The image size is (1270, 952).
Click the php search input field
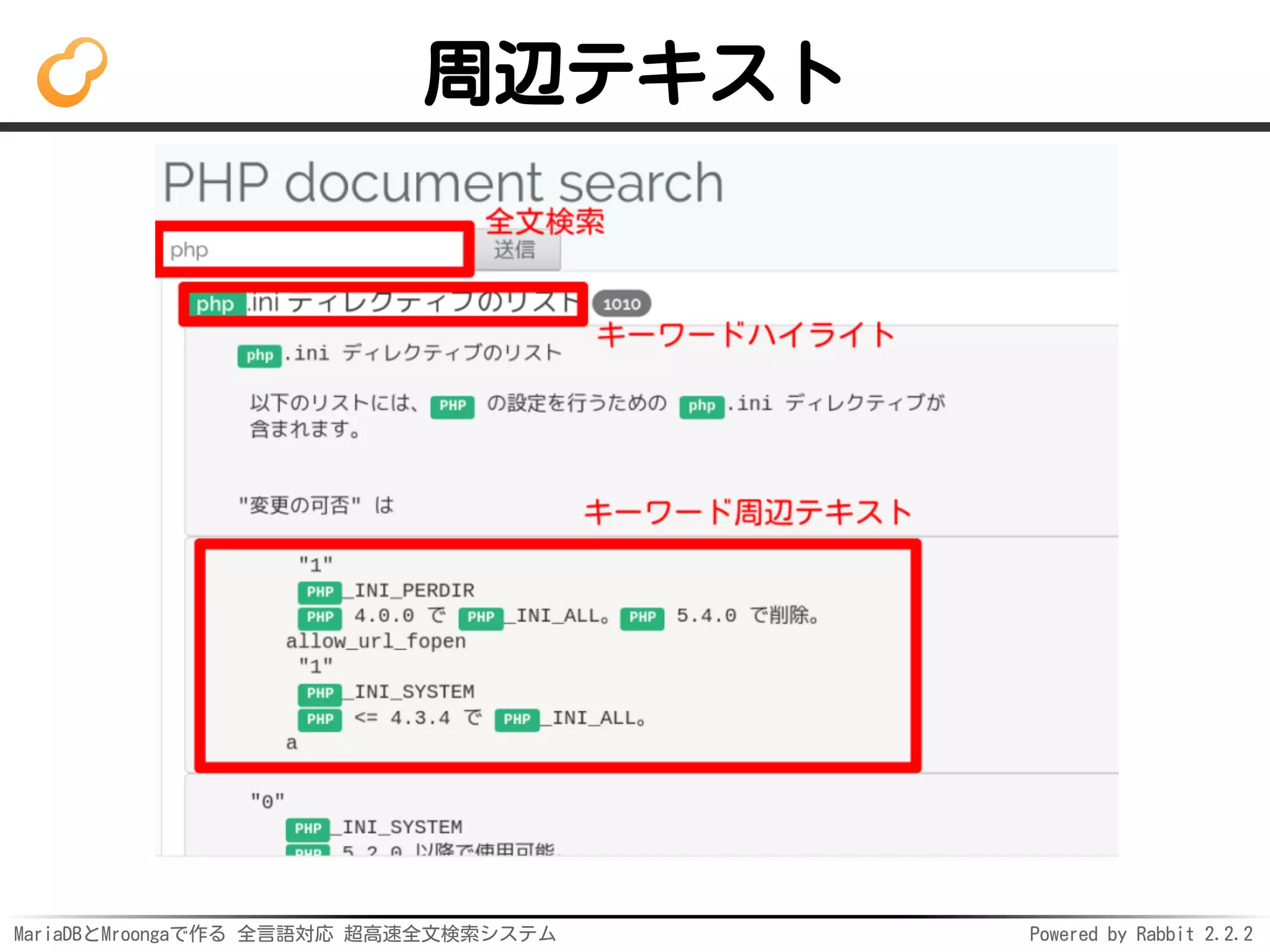click(313, 250)
